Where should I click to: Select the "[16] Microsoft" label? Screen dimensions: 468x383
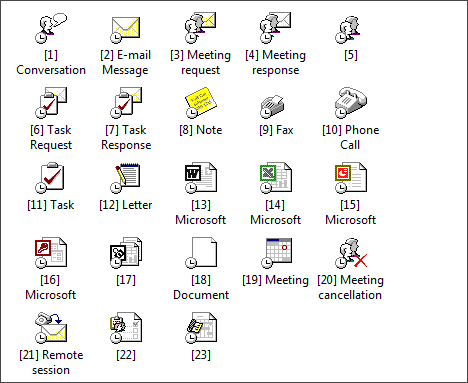[51, 287]
